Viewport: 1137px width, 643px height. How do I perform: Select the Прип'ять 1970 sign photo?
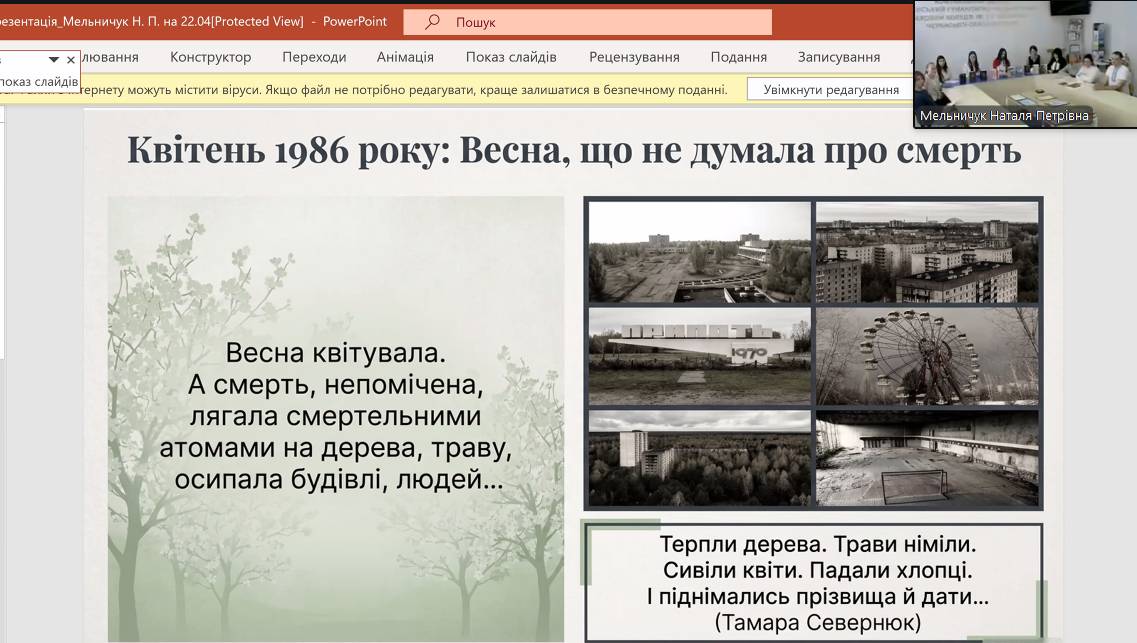[699, 355]
